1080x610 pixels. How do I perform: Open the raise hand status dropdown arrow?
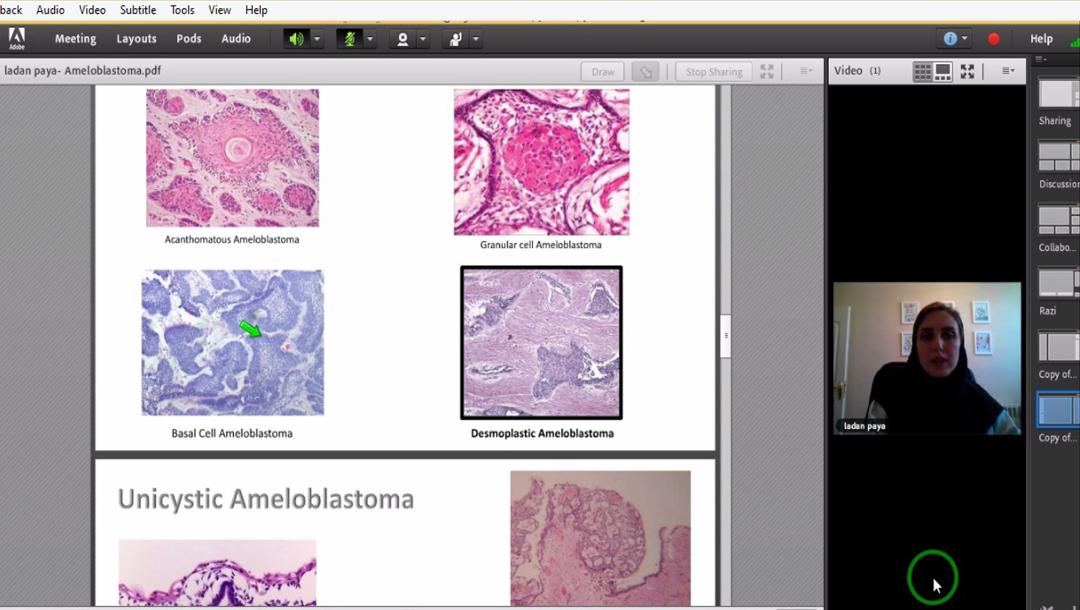click(476, 39)
